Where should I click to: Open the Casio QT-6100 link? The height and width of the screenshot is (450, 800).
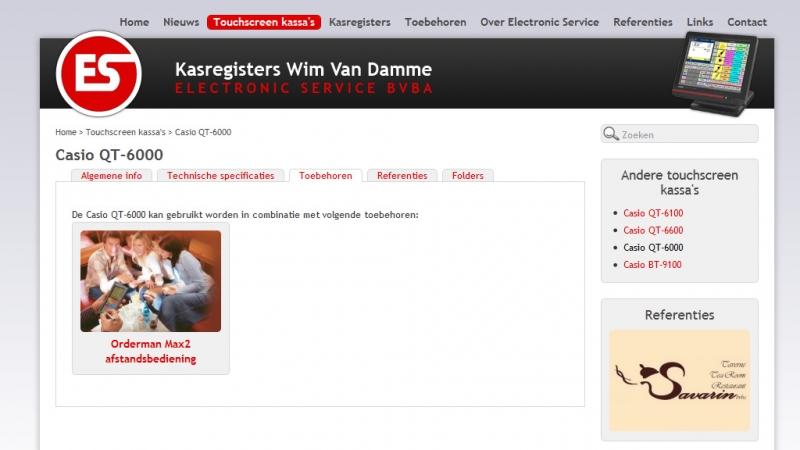coord(653,213)
